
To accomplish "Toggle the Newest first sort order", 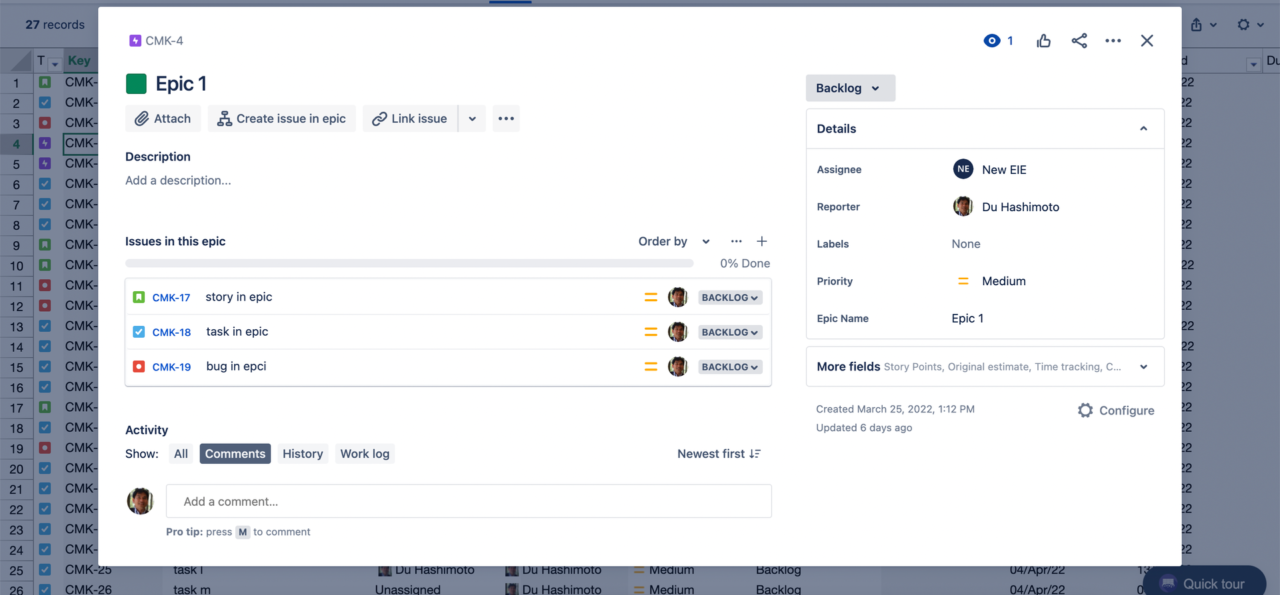I will click(718, 453).
